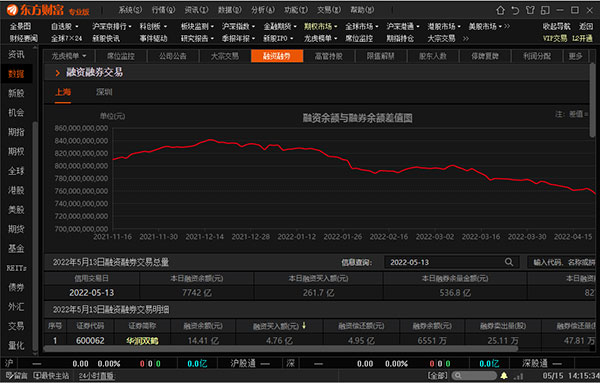The image size is (600, 383).
Task: Expand more items on the first toolbar row
Action: [x=507, y=26]
